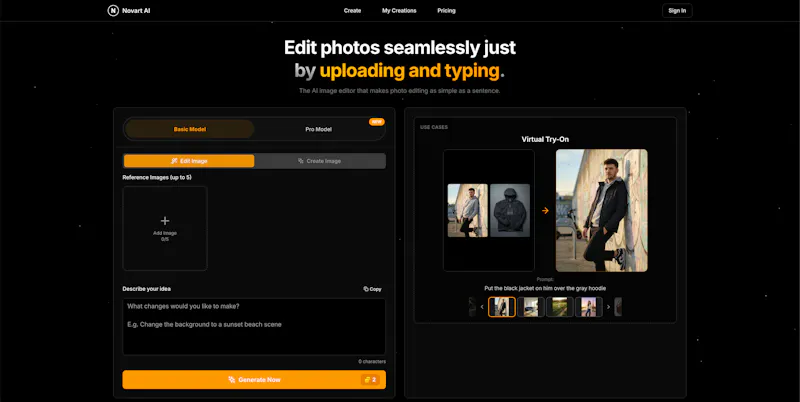The width and height of the screenshot is (800, 402).
Task: Go to My Creations page
Action: [x=399, y=11]
